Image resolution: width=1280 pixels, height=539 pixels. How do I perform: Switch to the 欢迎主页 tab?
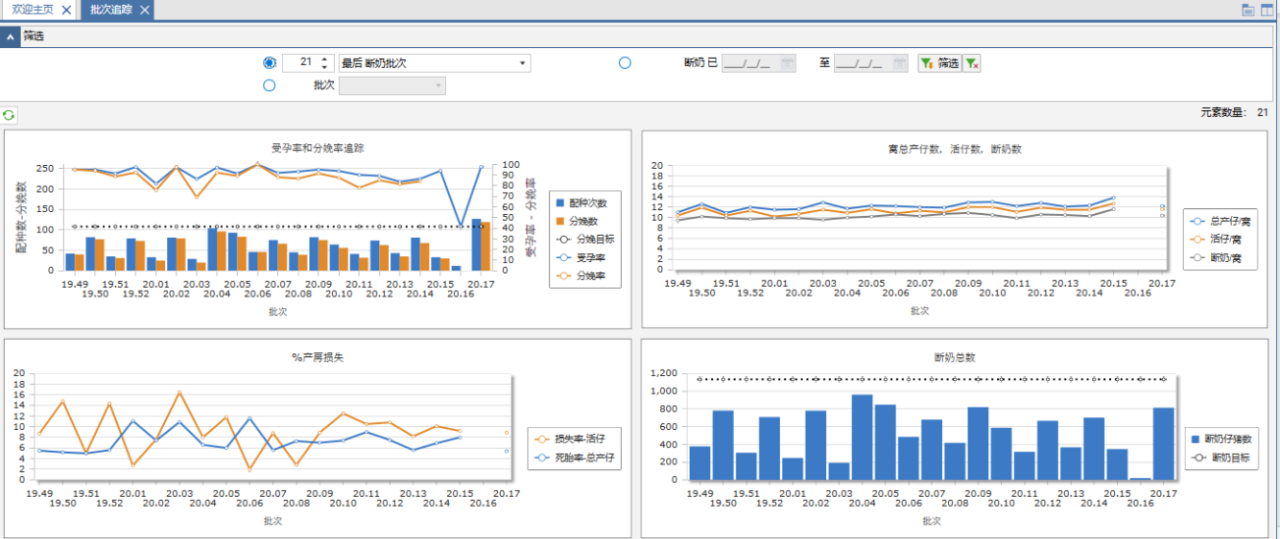[34, 10]
